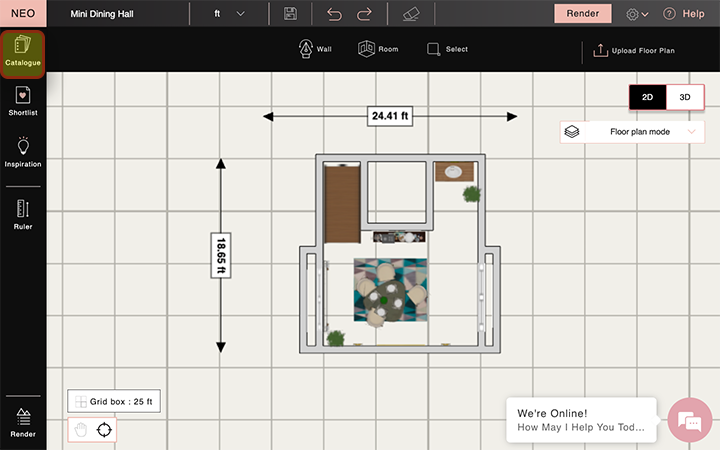Open the Shortlist panel
The height and width of the screenshot is (450, 720).
(22, 101)
